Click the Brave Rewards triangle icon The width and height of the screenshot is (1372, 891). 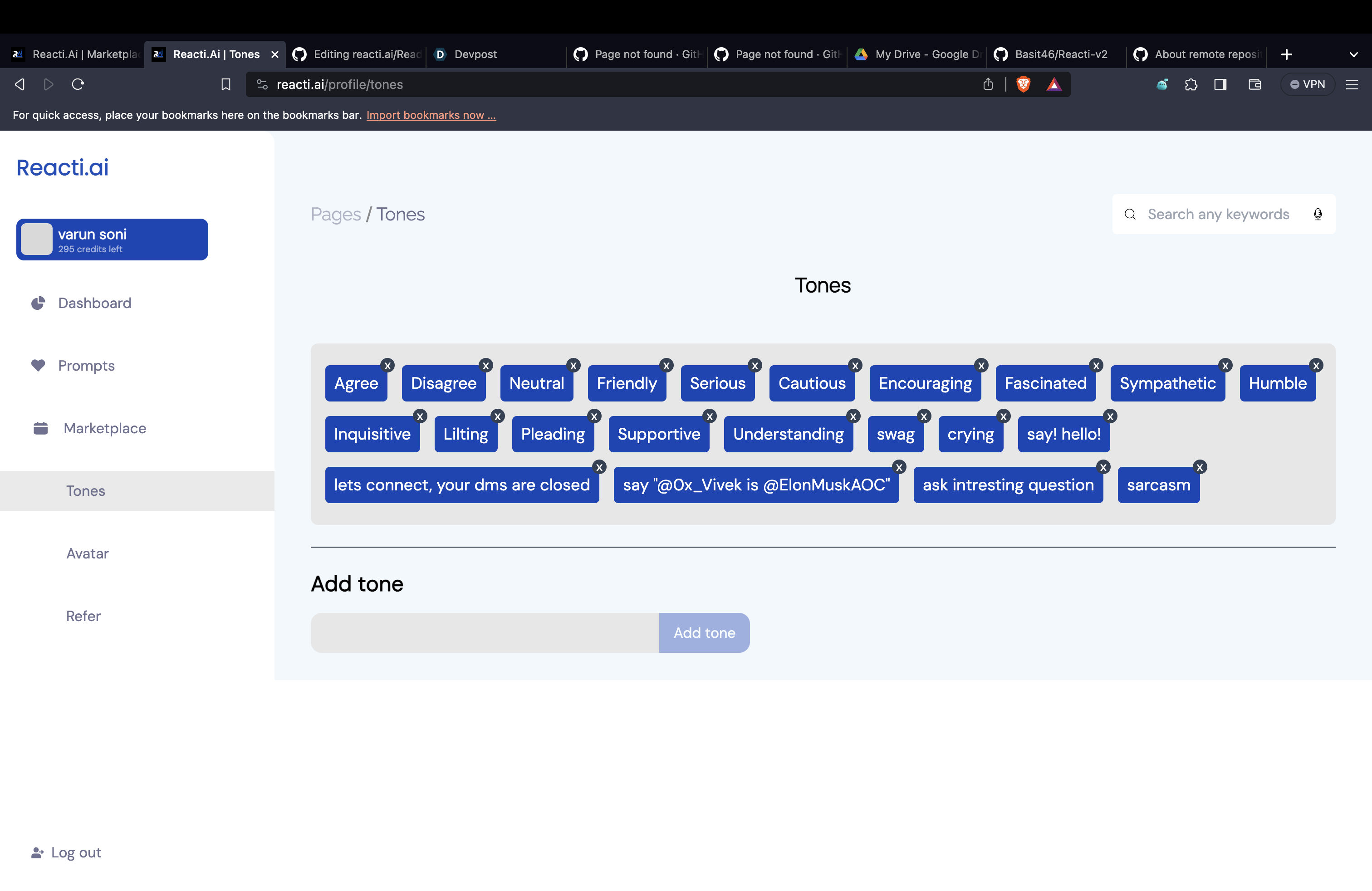(x=1054, y=85)
